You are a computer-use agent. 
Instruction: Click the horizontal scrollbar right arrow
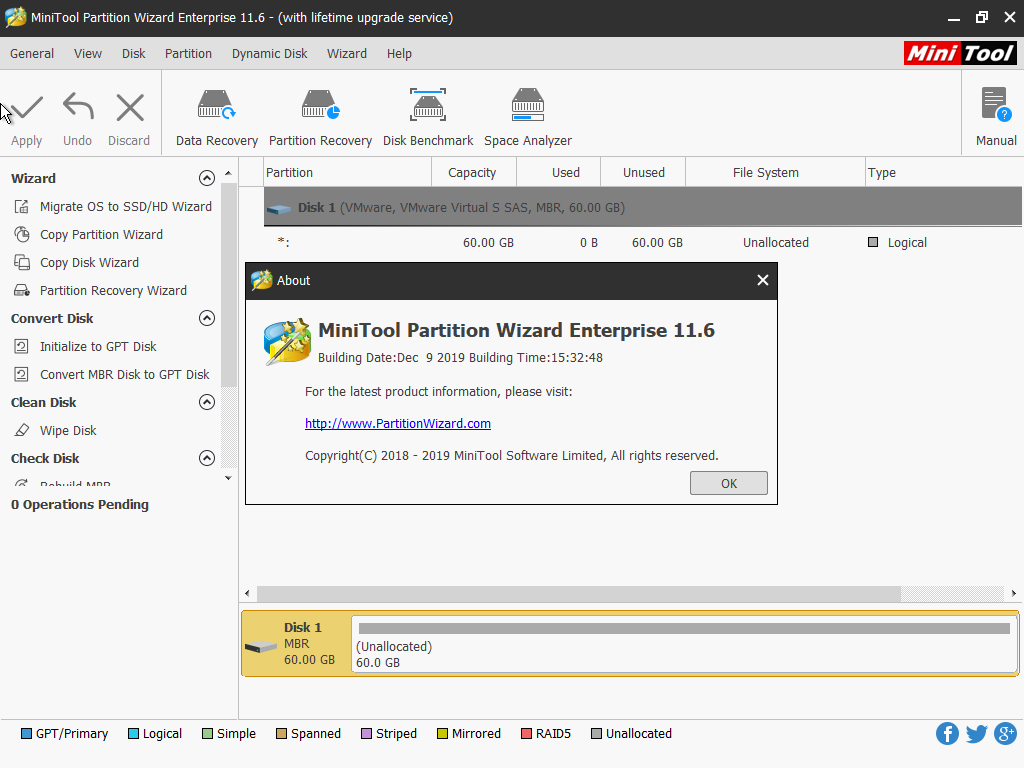pyautogui.click(x=1014, y=593)
